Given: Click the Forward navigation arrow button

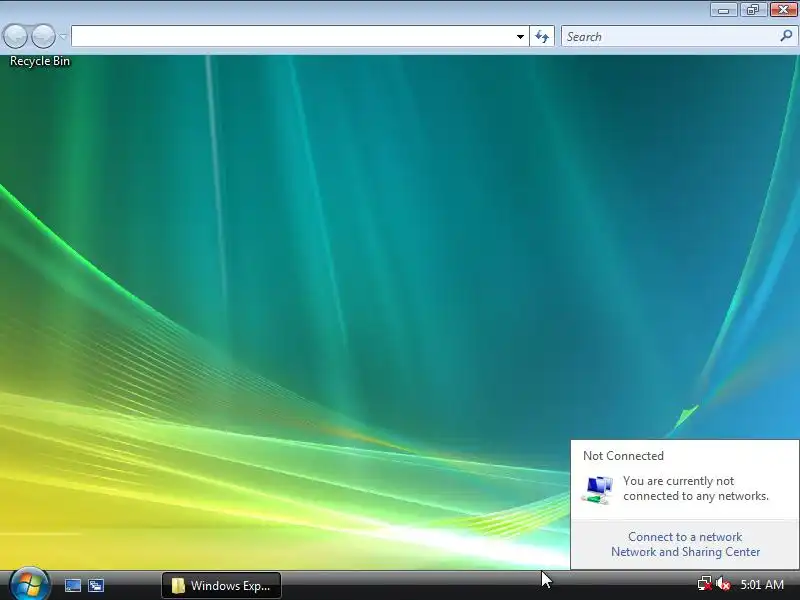Looking at the screenshot, I should (x=43, y=36).
